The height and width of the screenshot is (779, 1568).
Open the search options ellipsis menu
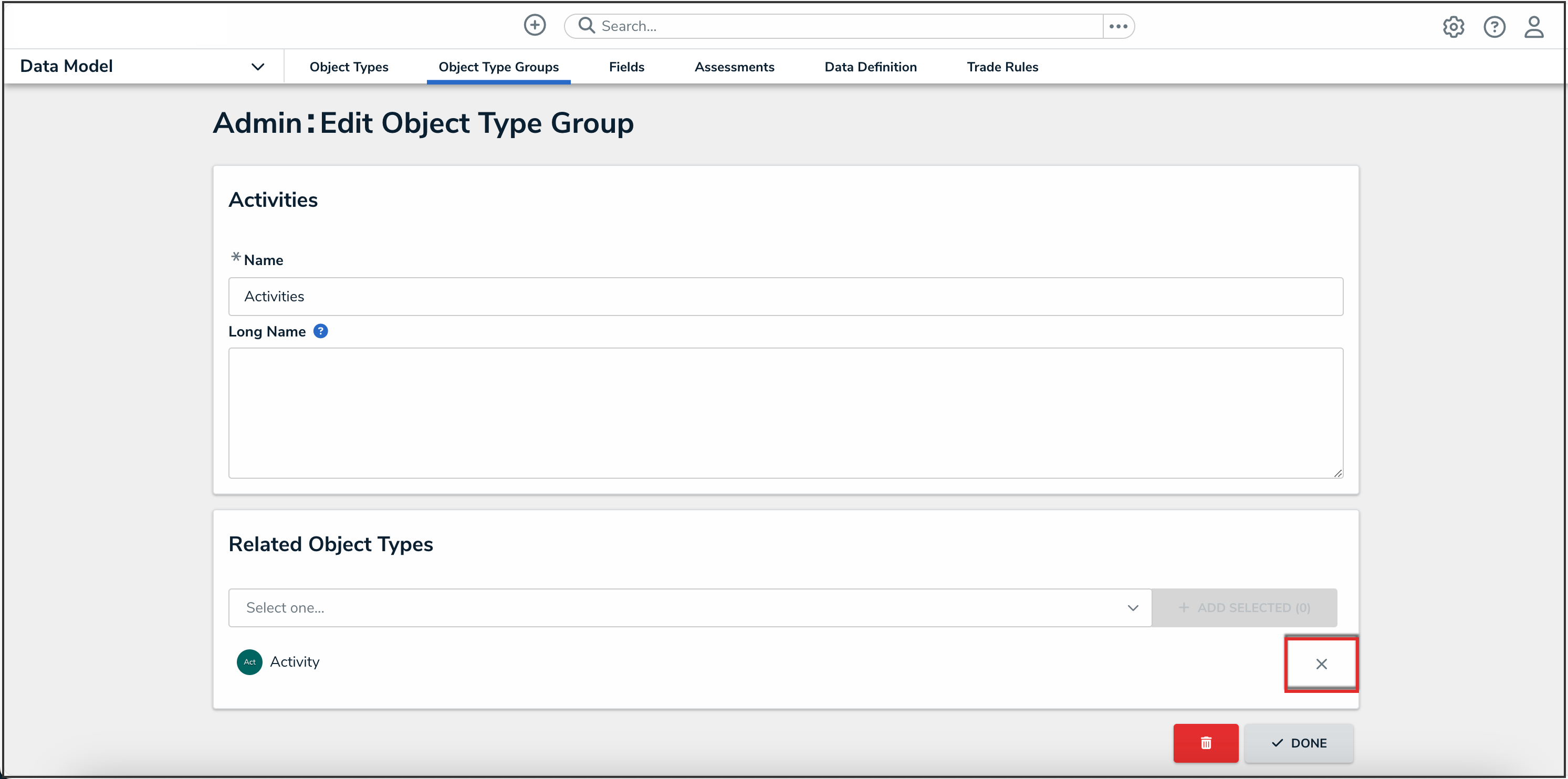coord(1117,26)
